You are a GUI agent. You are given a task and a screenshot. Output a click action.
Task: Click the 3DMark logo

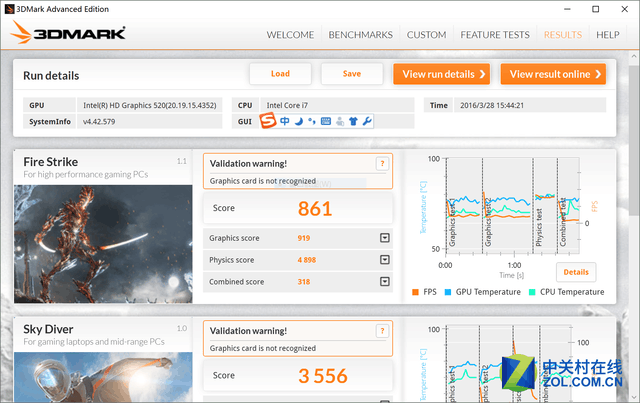click(68, 32)
